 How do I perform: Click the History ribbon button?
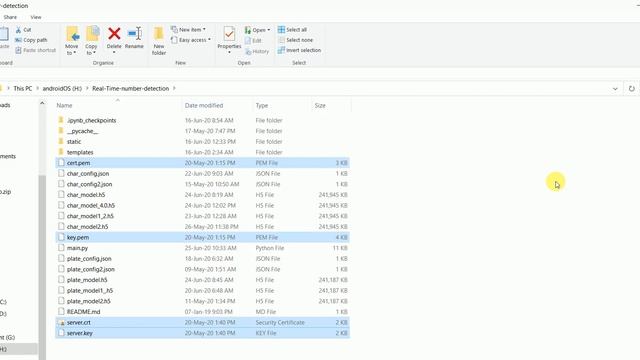point(257,51)
